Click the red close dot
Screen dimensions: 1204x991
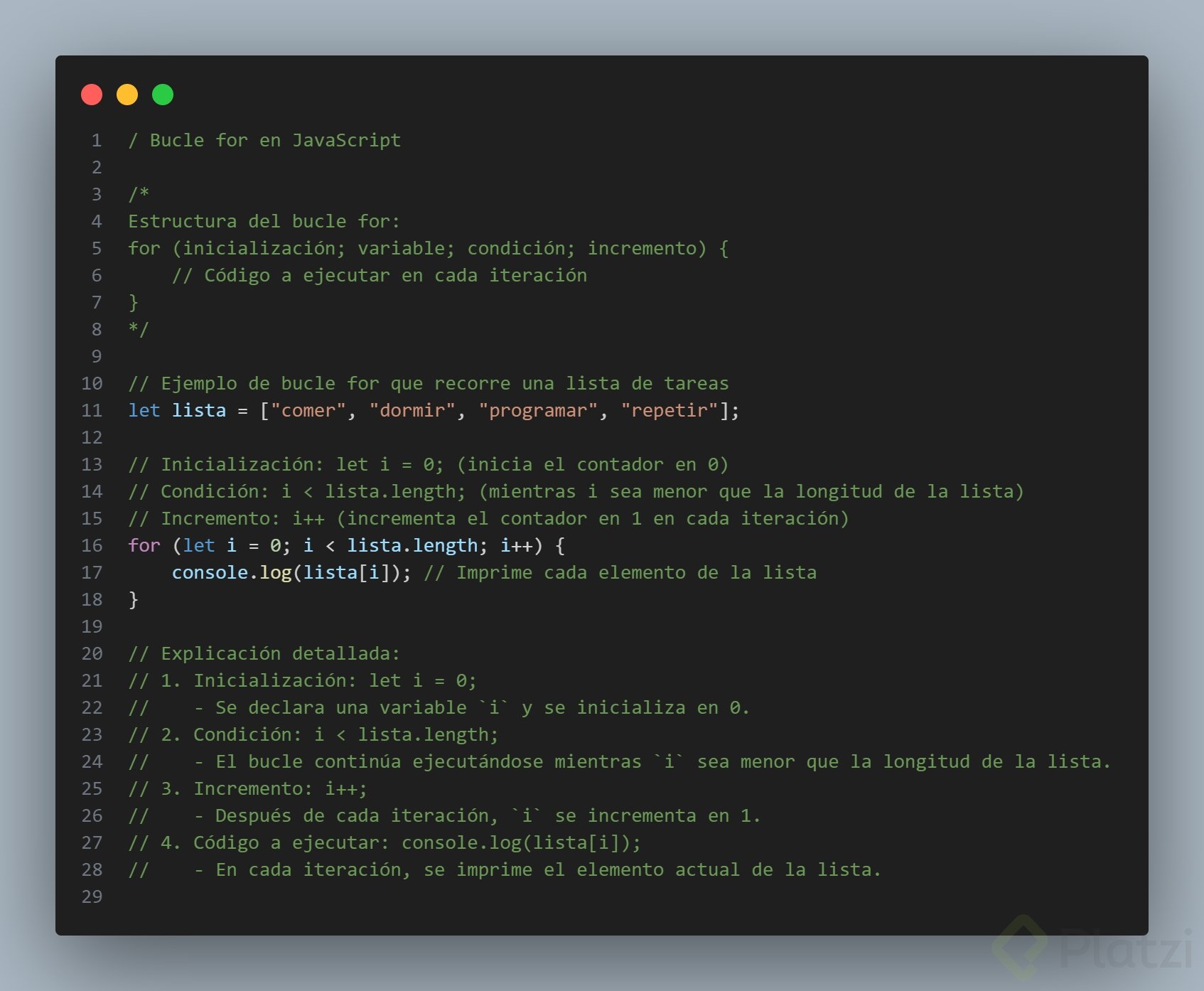point(92,95)
